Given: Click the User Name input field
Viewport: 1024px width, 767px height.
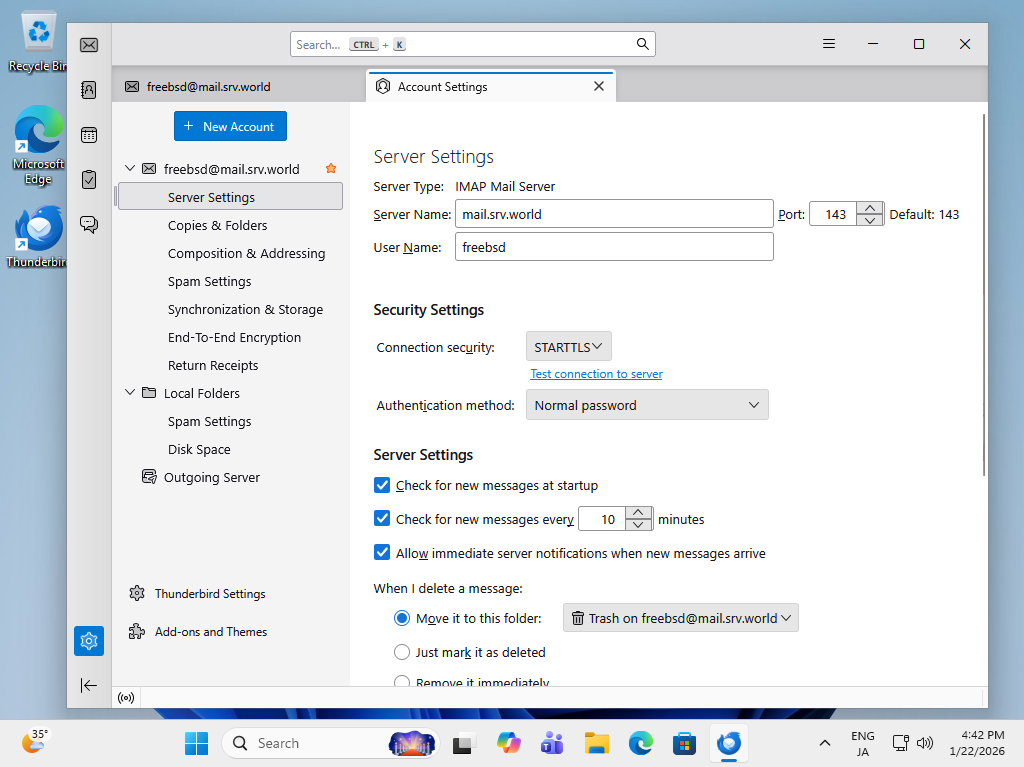Looking at the screenshot, I should point(614,247).
